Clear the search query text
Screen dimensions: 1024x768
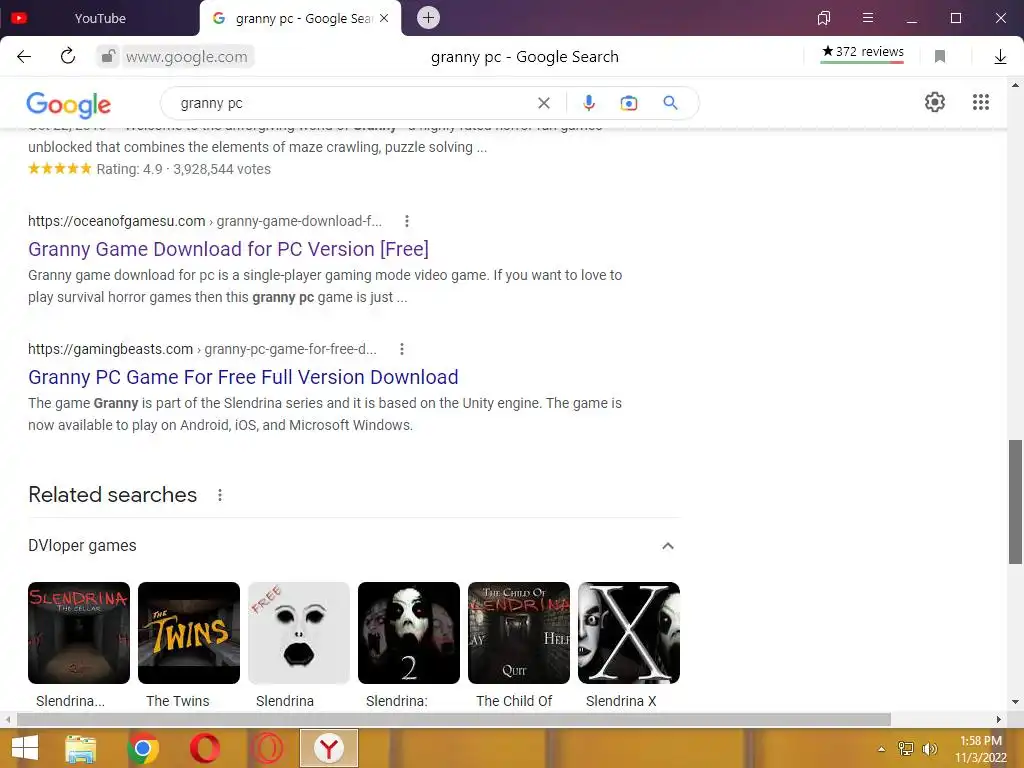(x=543, y=103)
